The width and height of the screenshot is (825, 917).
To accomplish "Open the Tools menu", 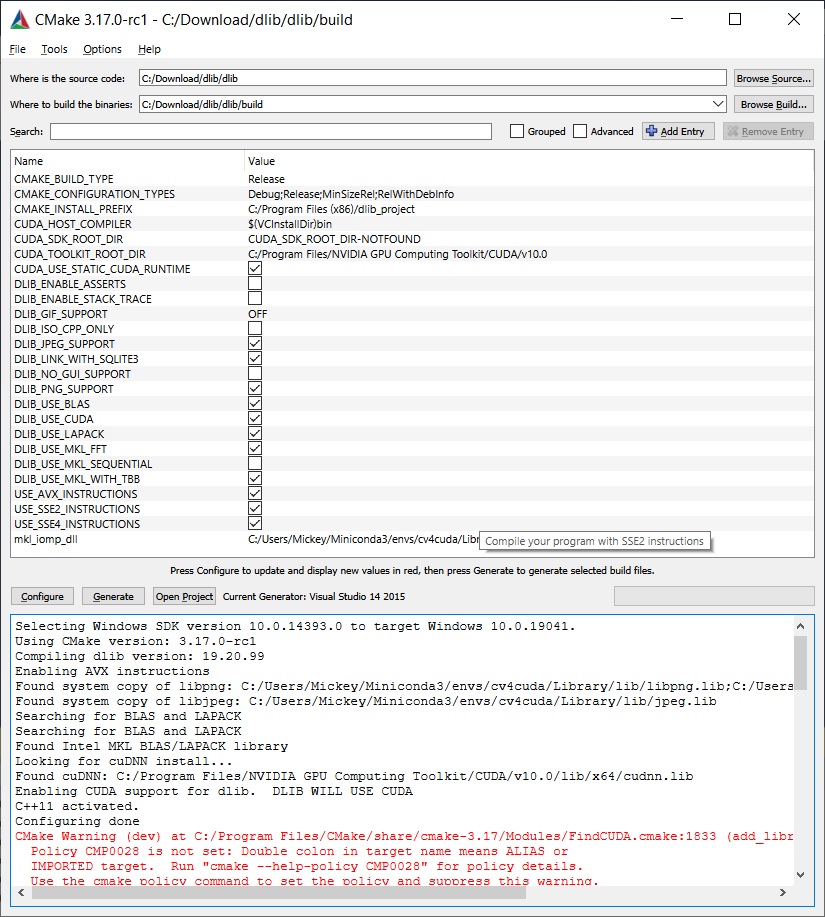I will click(54, 48).
